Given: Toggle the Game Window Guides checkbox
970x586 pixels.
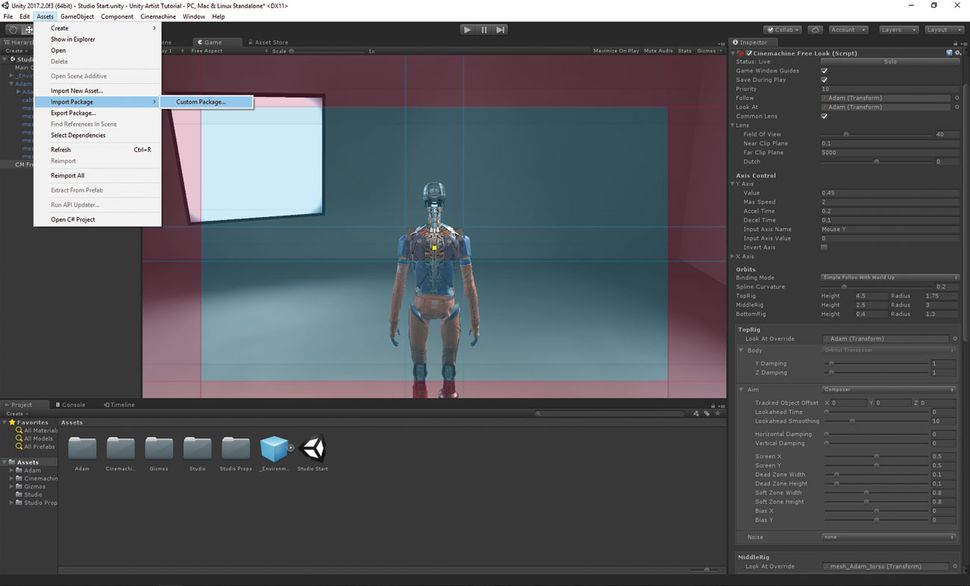Looking at the screenshot, I should (824, 71).
